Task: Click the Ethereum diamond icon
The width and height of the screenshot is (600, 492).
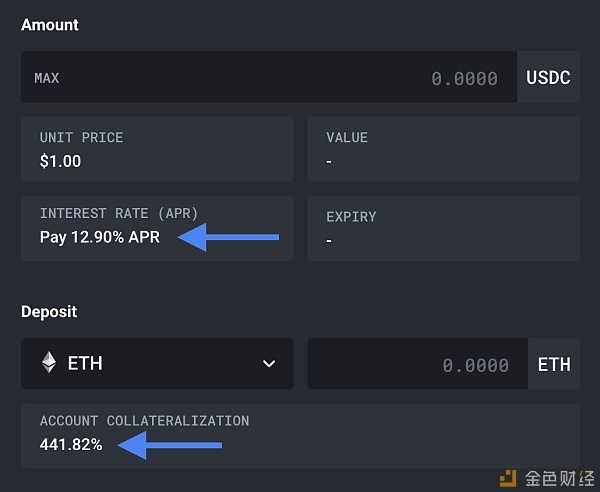Action: 49,362
